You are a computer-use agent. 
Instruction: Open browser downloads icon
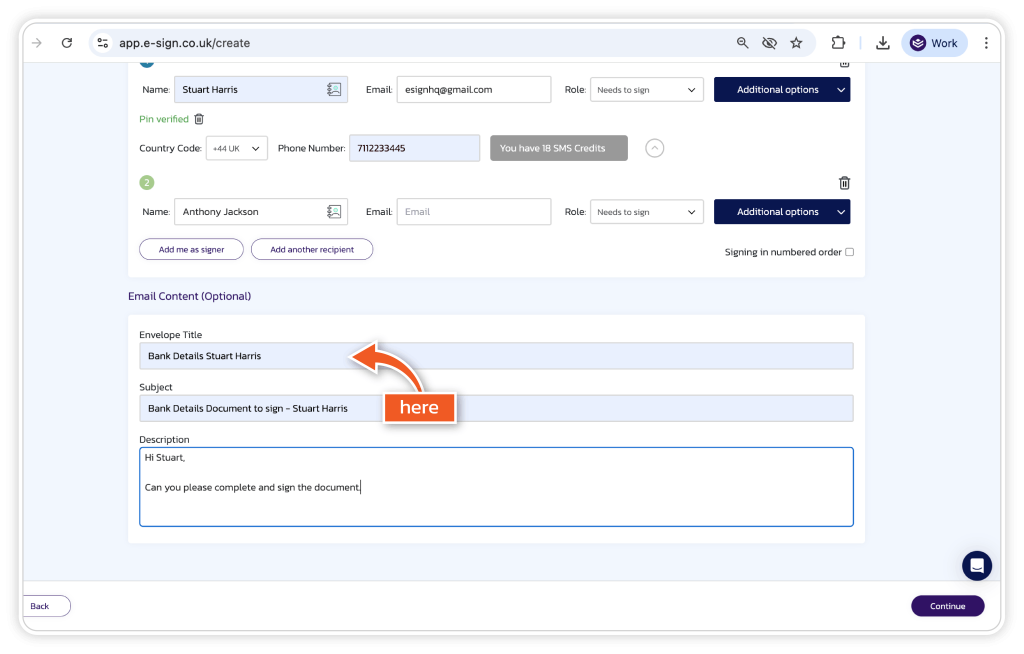882,43
